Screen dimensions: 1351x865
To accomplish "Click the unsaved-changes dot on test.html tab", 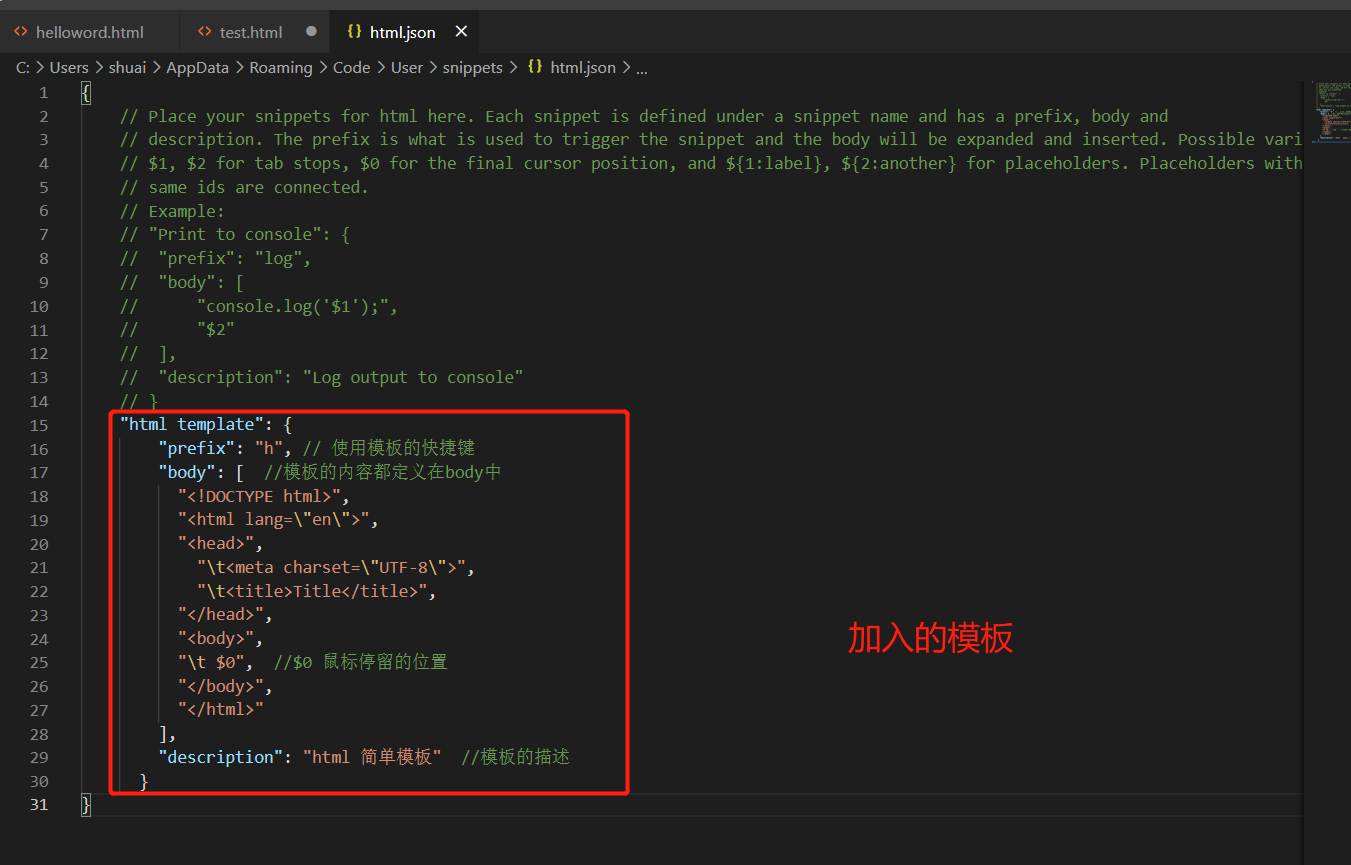I will coord(310,31).
